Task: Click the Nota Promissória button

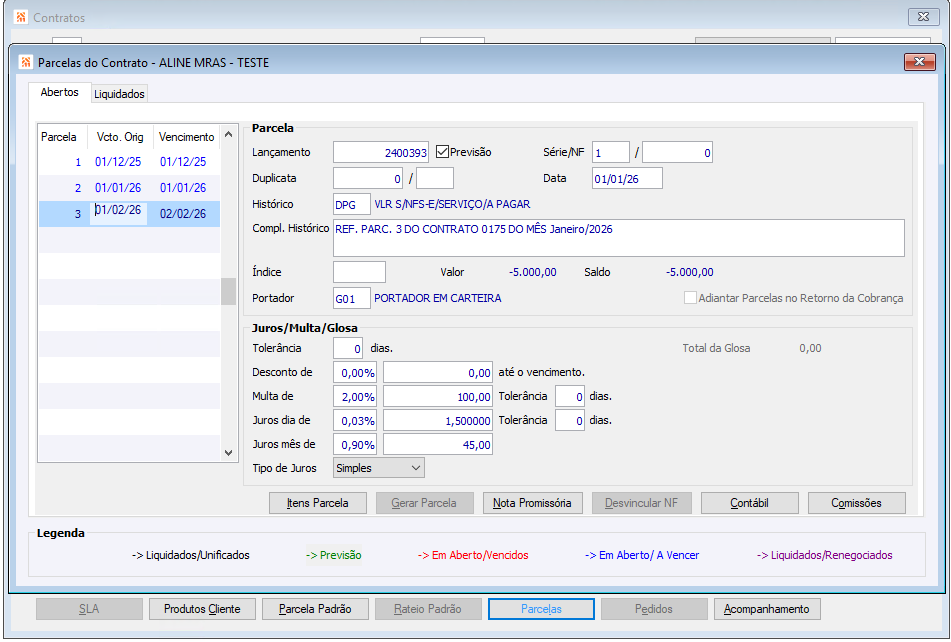Action: click(531, 503)
